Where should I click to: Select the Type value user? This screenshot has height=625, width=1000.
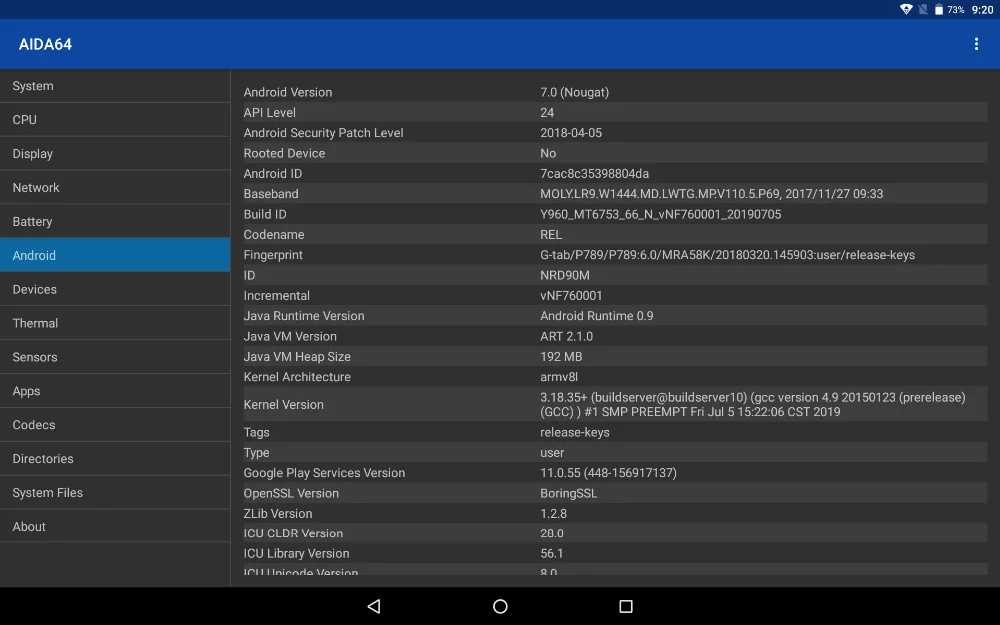pyautogui.click(x=552, y=453)
